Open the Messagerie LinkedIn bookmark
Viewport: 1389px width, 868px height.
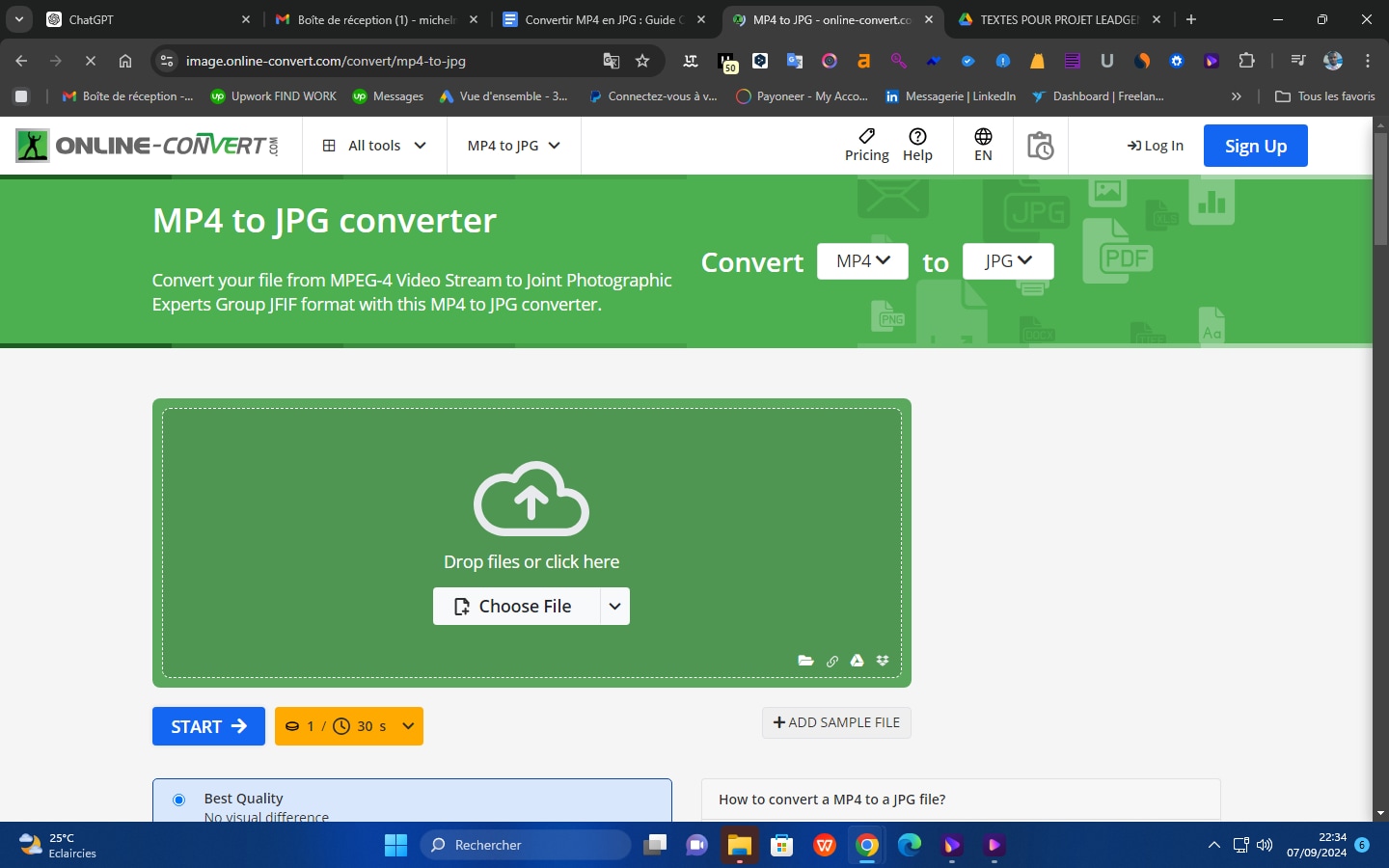pos(951,96)
